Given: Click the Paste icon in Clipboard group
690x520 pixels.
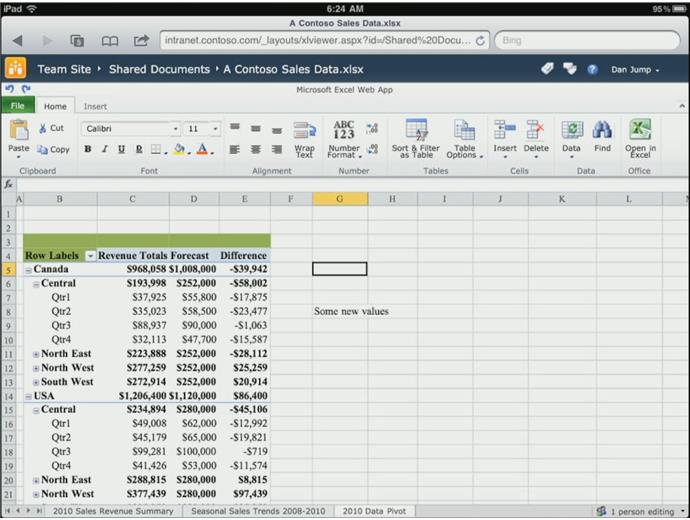Looking at the screenshot, I should pos(18,132).
